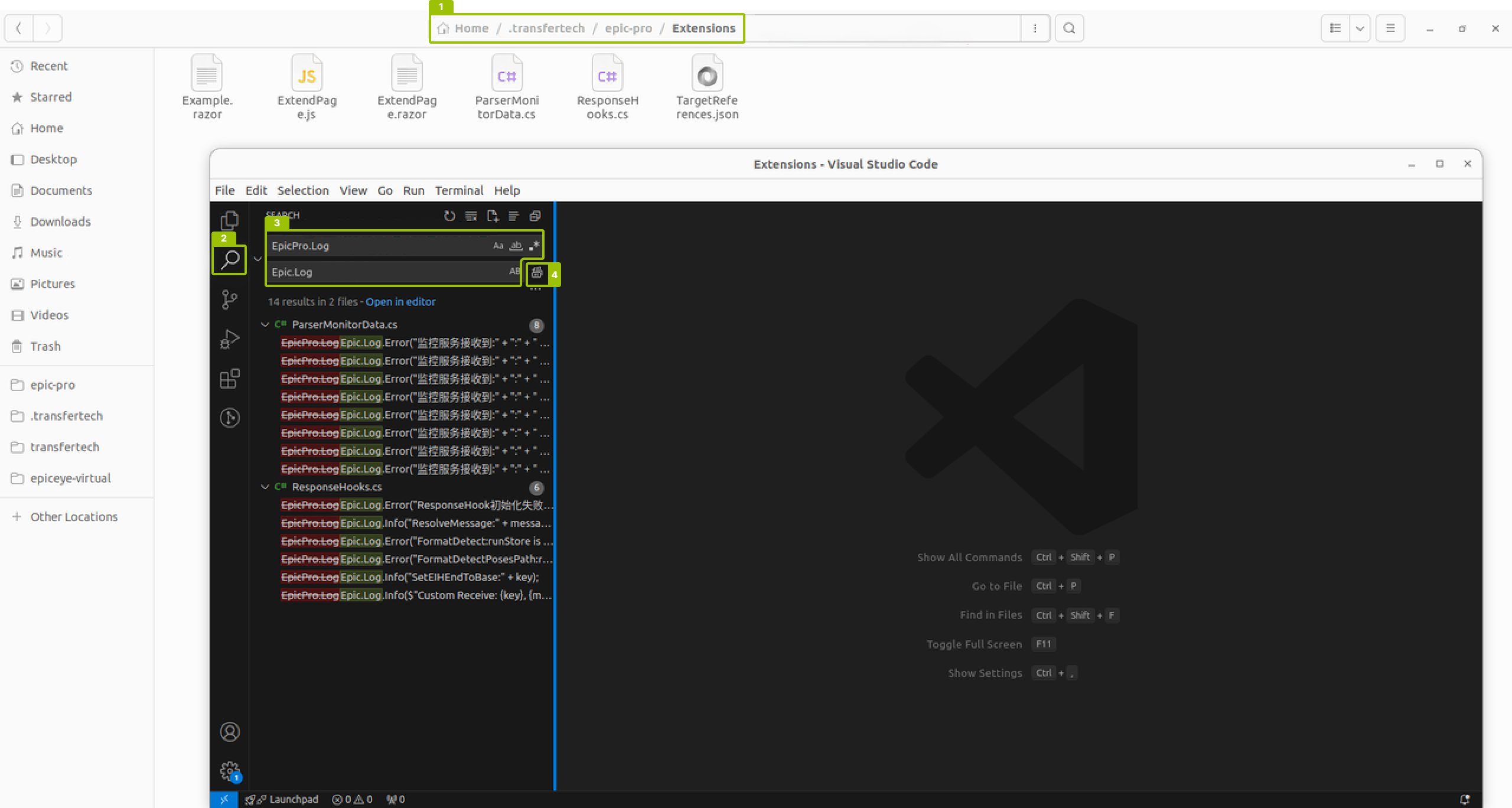Select the ExtendPage.js file

click(x=307, y=87)
